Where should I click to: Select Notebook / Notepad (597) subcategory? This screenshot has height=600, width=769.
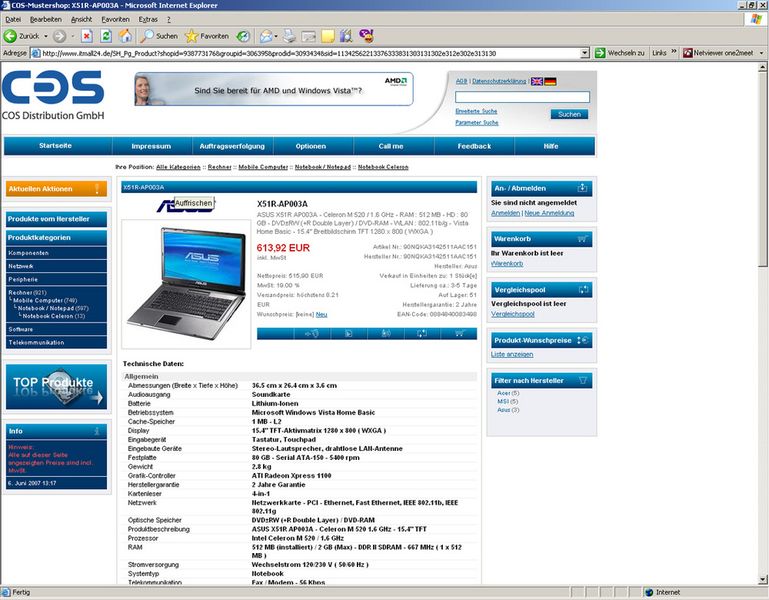(x=53, y=308)
